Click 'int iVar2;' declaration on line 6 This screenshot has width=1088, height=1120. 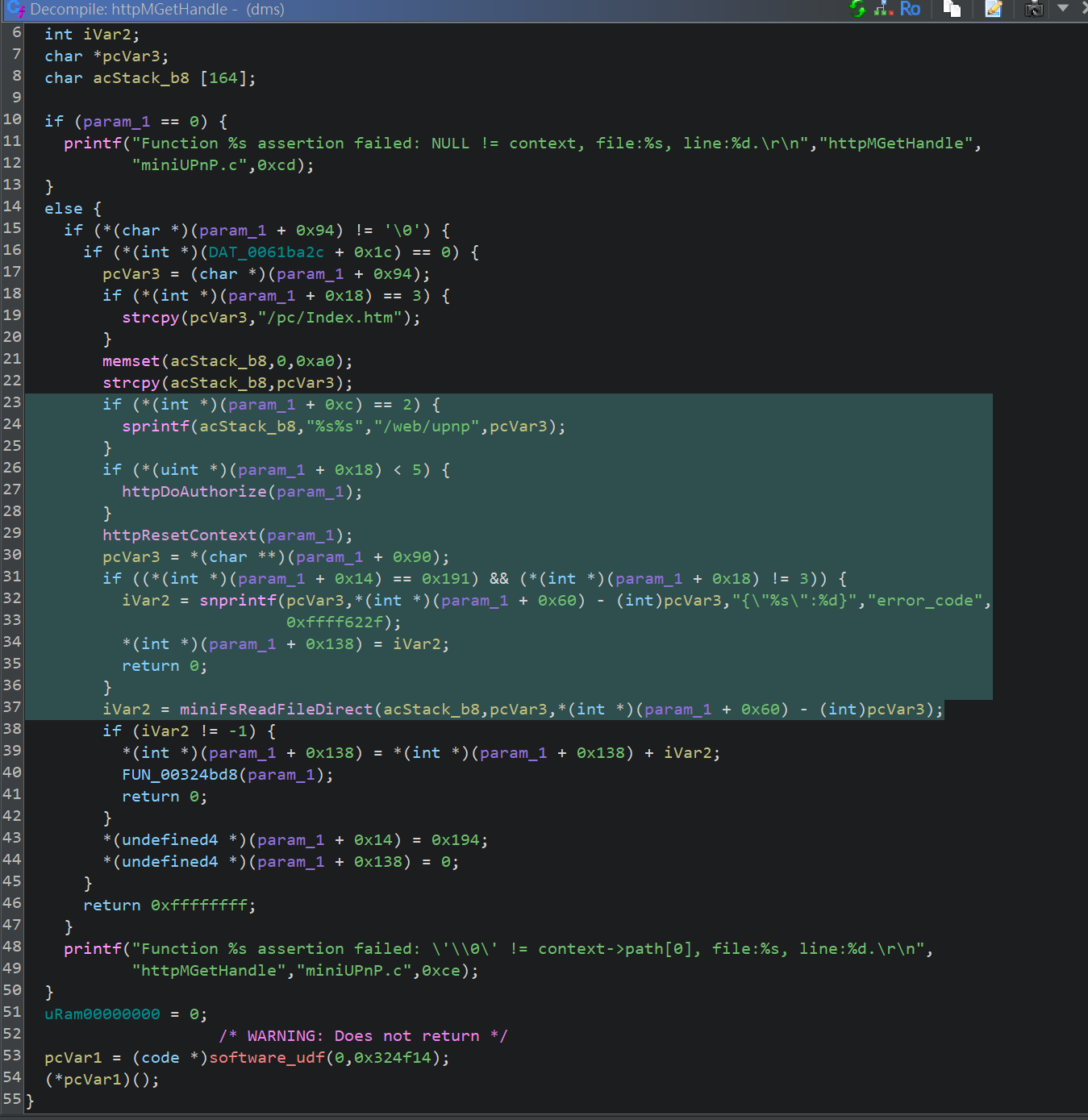(x=92, y=35)
